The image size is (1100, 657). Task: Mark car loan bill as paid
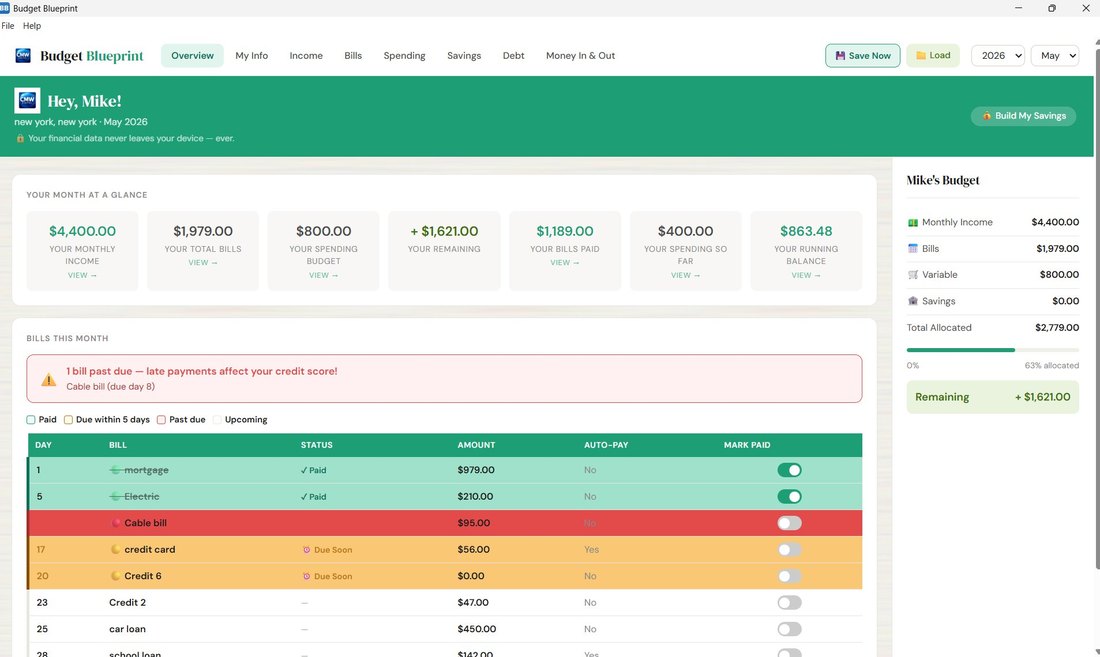pos(789,629)
